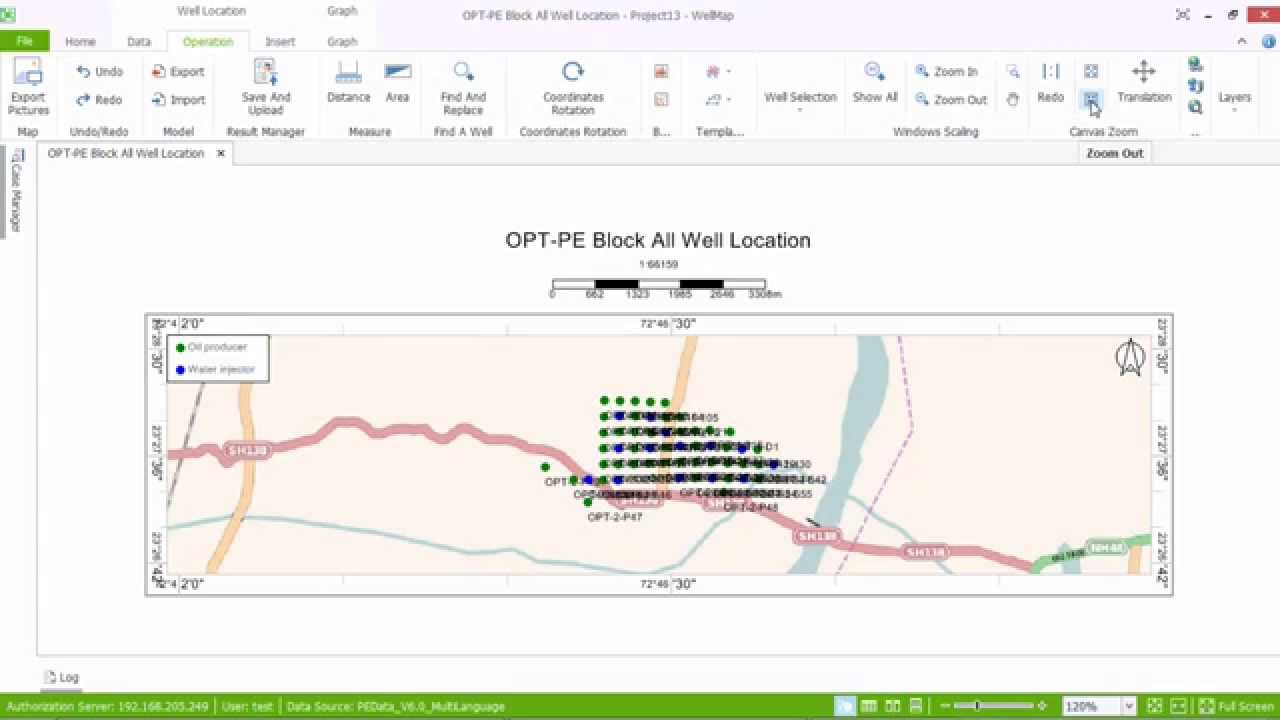Click the zoom slider minus button
The width and height of the screenshot is (1280, 720).
pyautogui.click(x=945, y=706)
